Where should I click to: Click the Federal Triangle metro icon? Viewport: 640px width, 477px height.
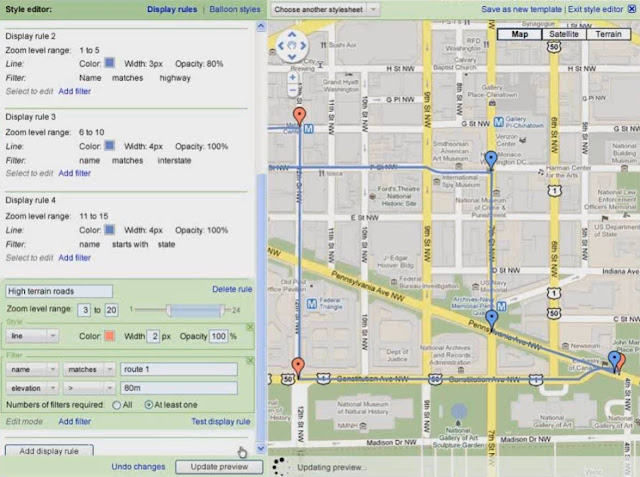coord(312,304)
